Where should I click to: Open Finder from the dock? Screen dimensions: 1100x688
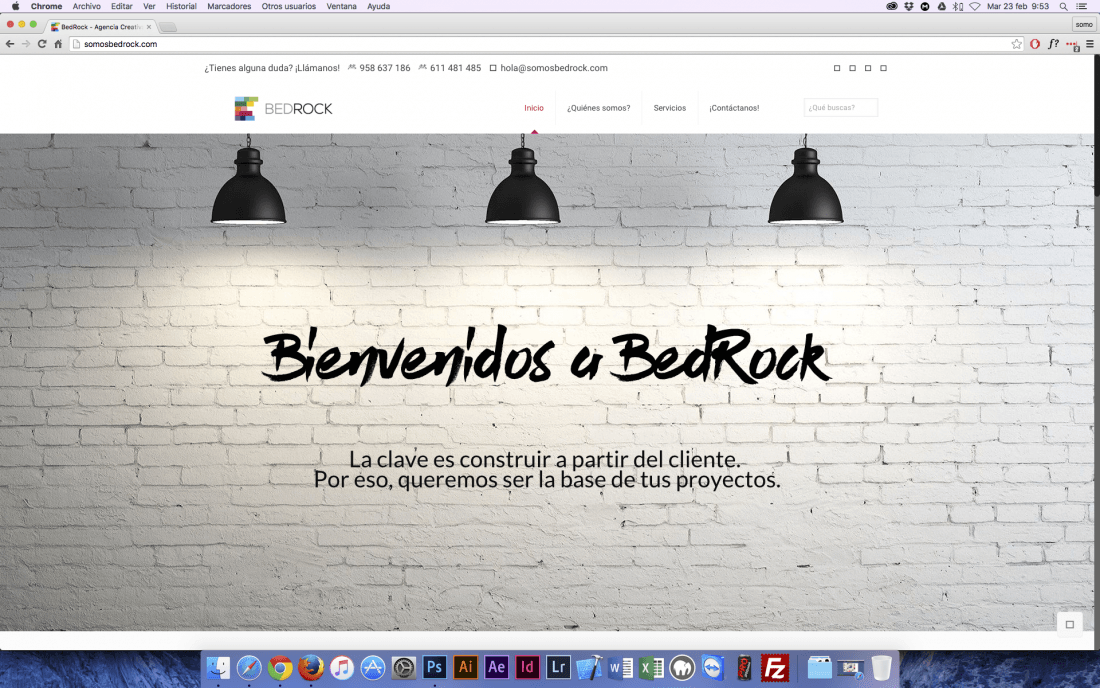tap(218, 668)
